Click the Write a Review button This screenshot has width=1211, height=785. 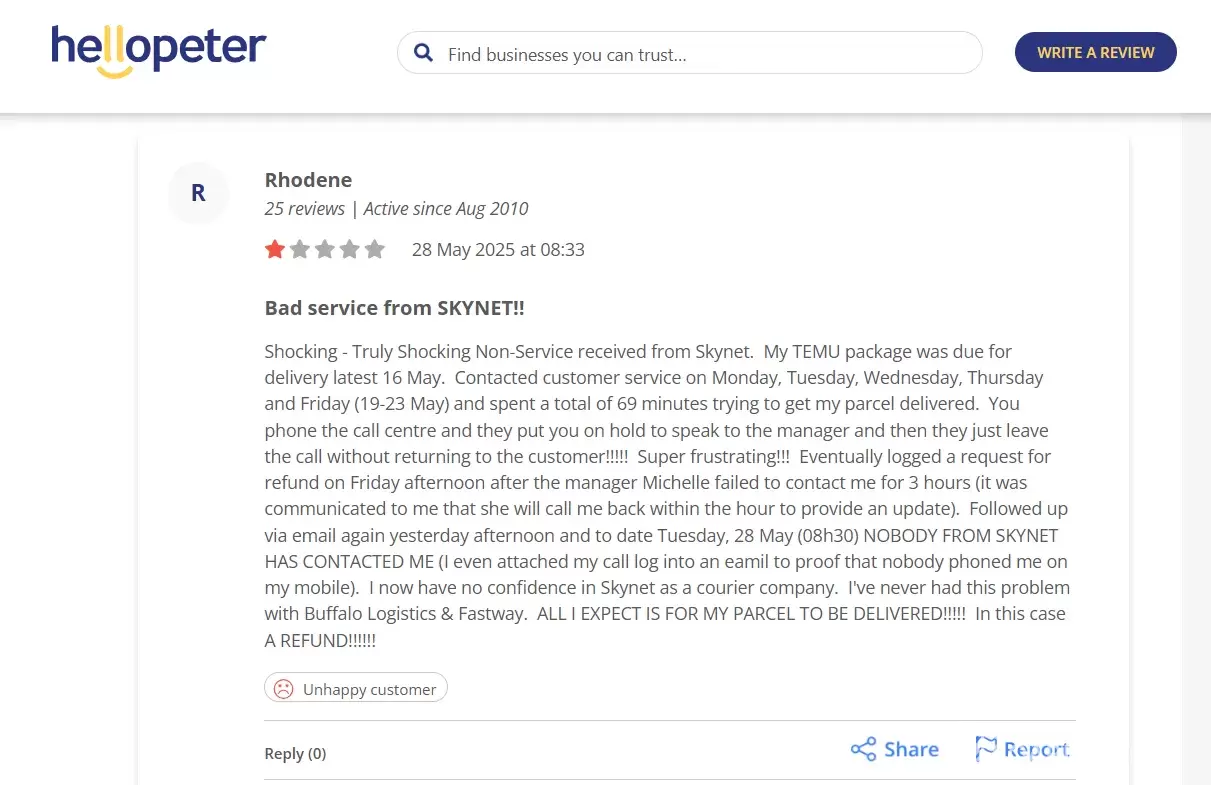point(1096,53)
